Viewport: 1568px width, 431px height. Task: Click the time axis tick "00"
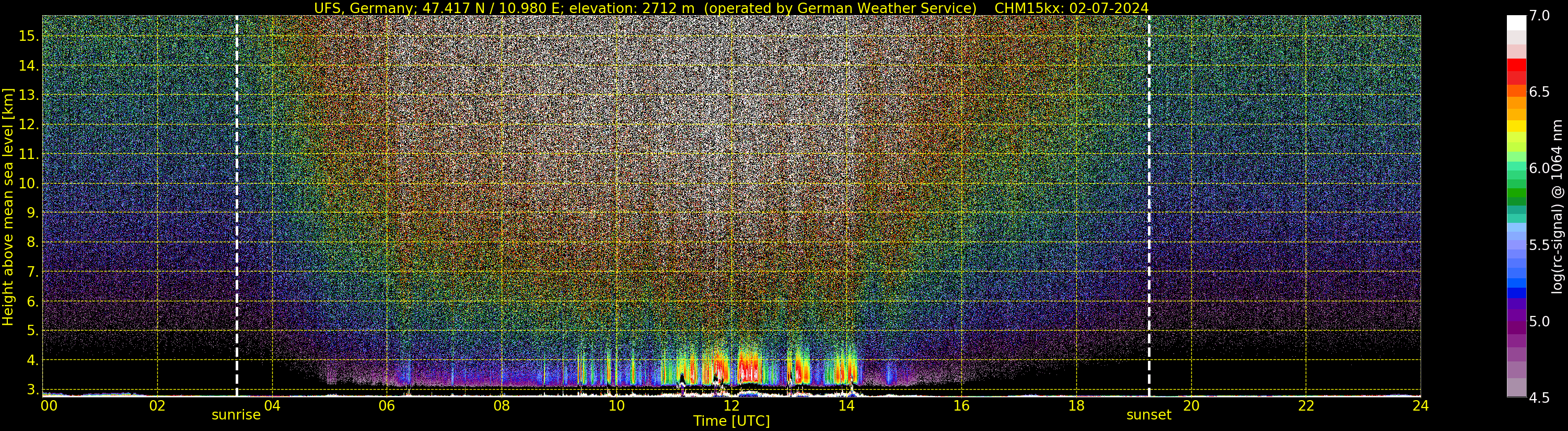click(48, 406)
